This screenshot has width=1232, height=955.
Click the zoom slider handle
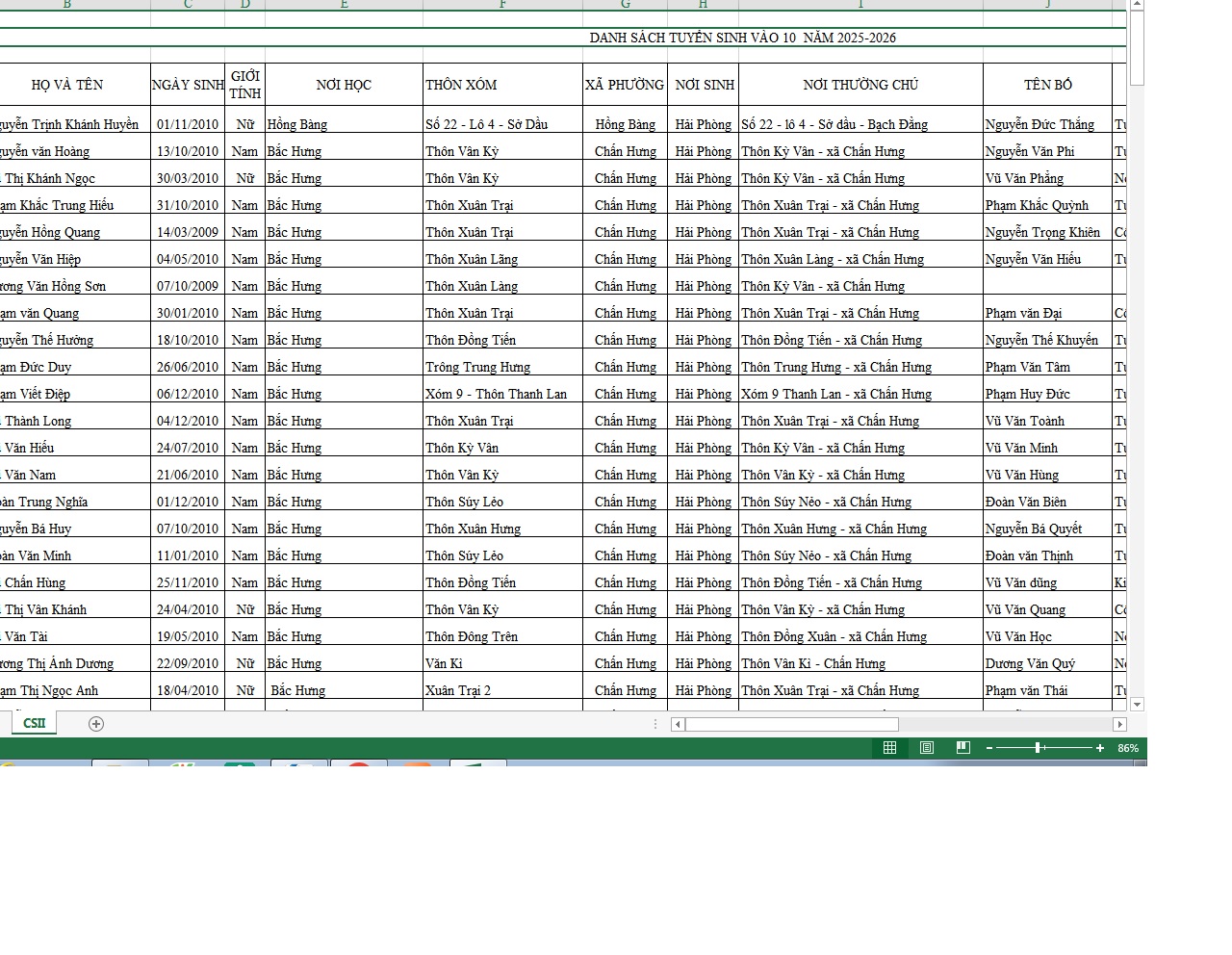click(x=1039, y=748)
